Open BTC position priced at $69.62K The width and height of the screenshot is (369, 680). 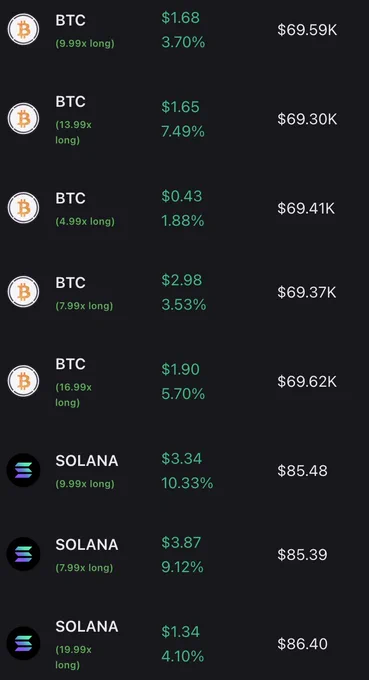click(x=184, y=381)
